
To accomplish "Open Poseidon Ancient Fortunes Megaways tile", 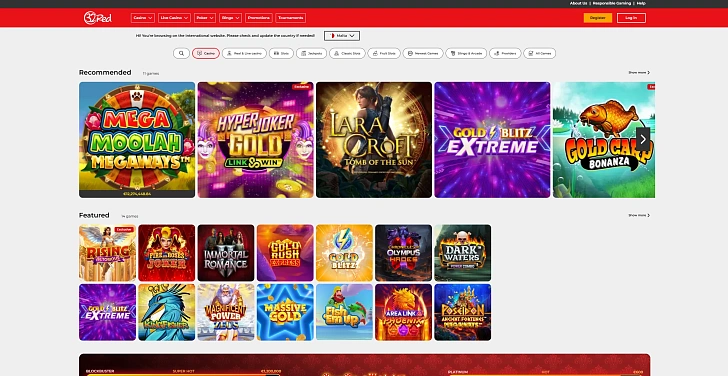I will [462, 312].
